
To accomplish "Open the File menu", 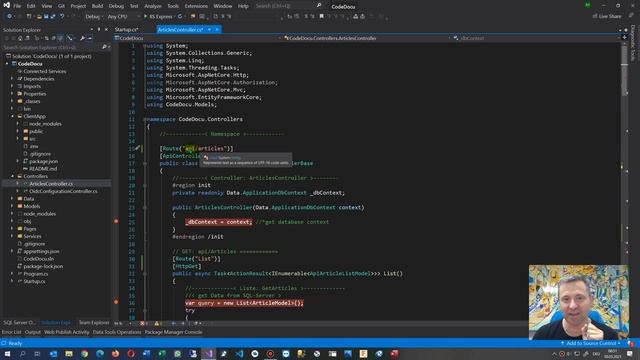I will pos(17,6).
